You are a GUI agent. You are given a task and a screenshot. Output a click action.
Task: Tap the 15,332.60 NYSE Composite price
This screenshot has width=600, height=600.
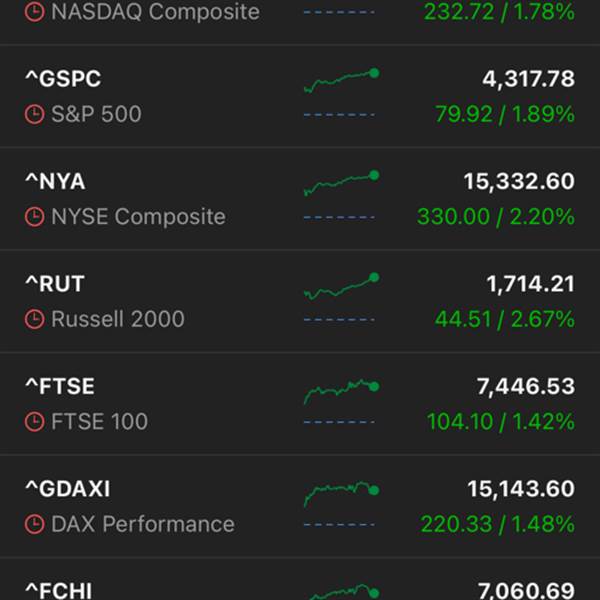tap(519, 181)
